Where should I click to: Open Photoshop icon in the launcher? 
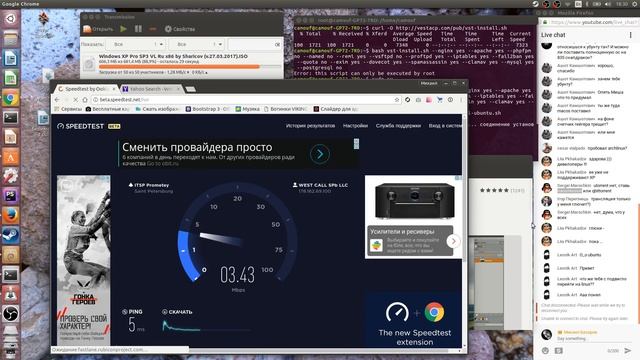pyautogui.click(x=10, y=196)
